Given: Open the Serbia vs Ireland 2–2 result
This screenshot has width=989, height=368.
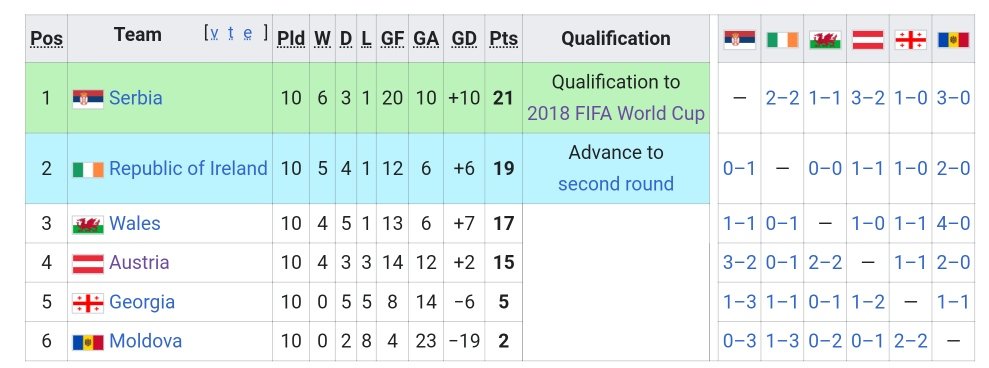Looking at the screenshot, I should pos(782,98).
